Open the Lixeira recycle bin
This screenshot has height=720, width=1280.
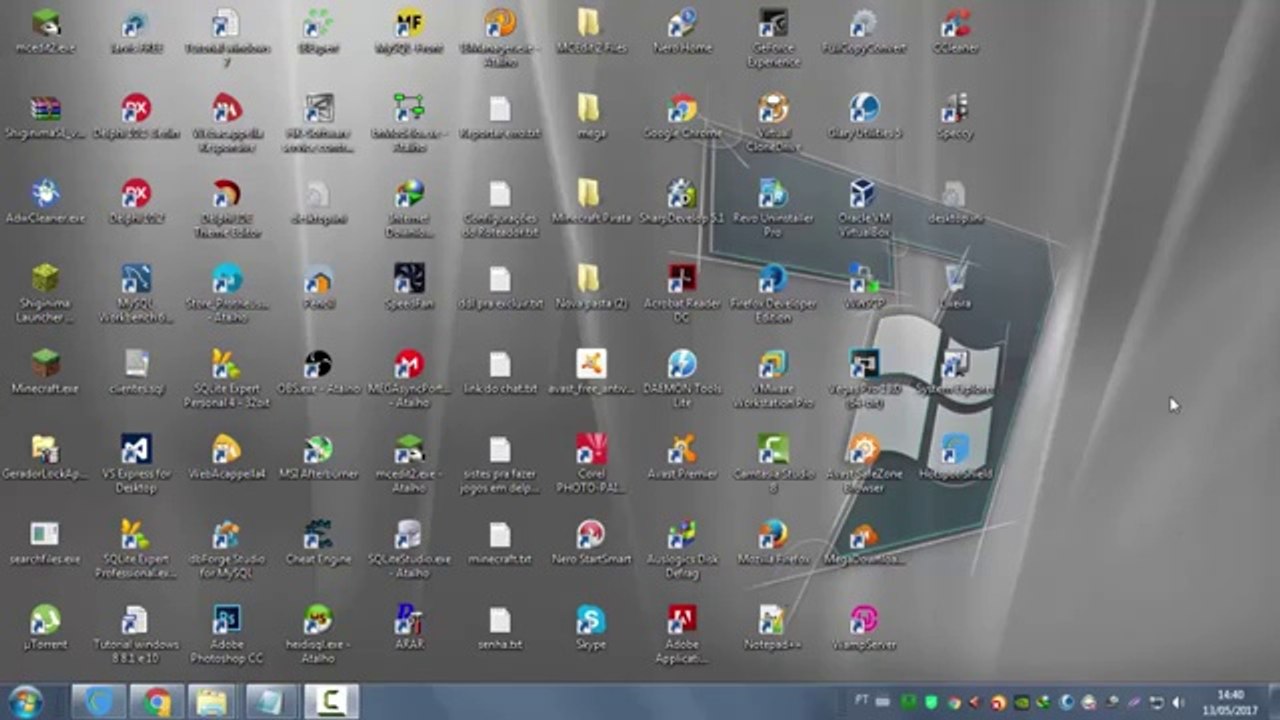coord(955,287)
